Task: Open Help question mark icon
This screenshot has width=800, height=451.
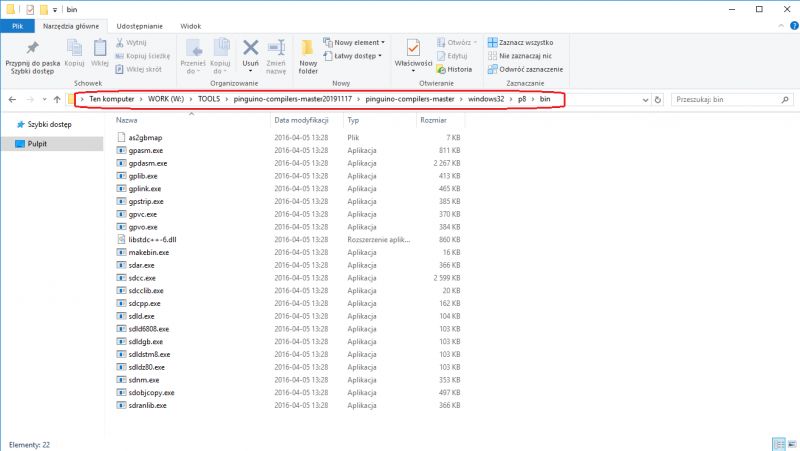Action: (794, 26)
